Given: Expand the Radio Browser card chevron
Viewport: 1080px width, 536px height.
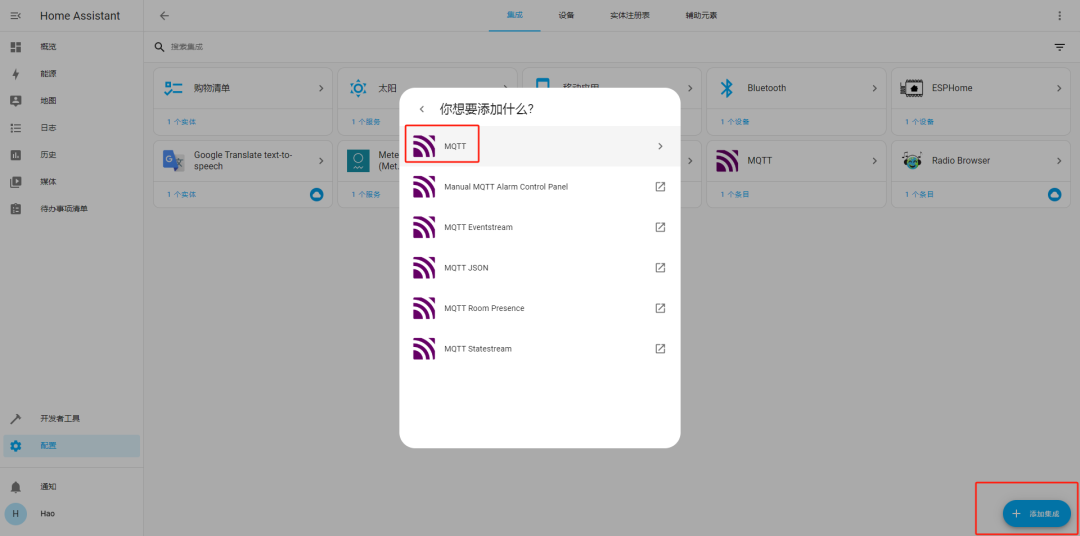Looking at the screenshot, I should 1059,161.
